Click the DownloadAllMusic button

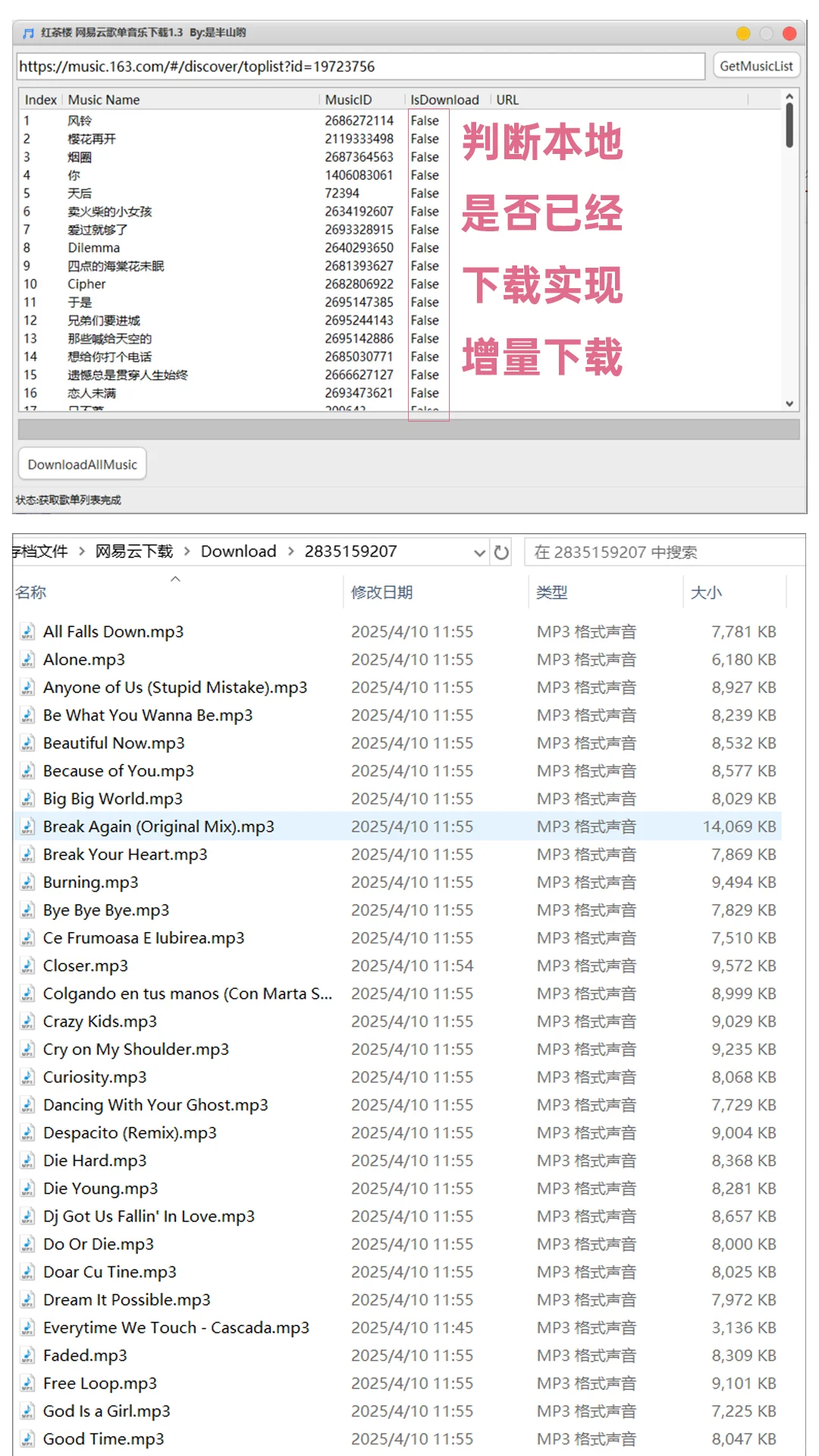pos(83,464)
